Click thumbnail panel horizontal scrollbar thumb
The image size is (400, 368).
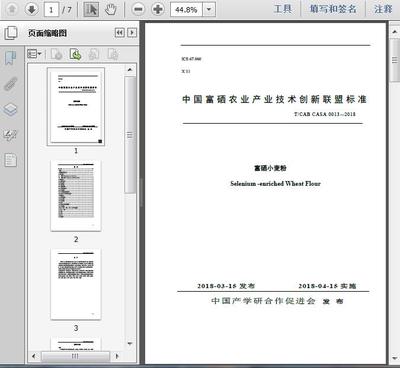(x=75, y=356)
